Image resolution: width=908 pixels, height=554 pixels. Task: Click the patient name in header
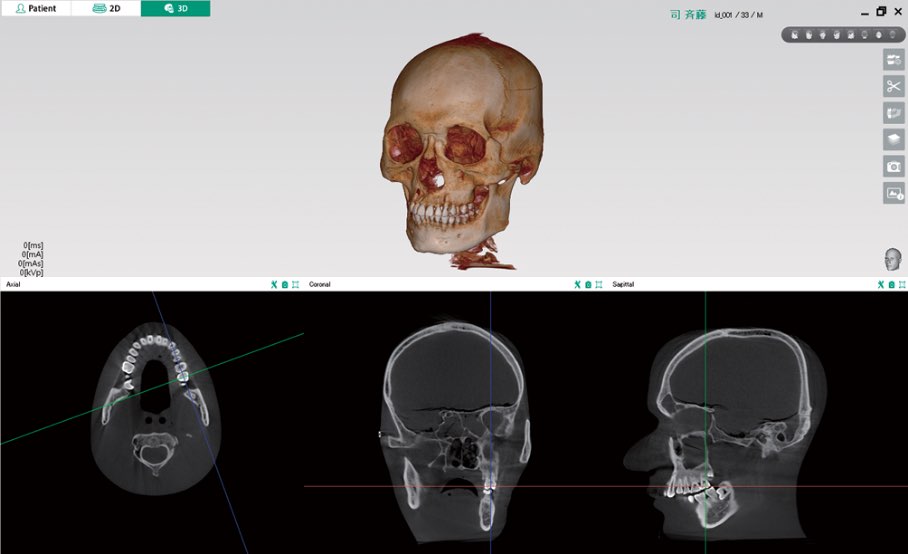pos(689,15)
